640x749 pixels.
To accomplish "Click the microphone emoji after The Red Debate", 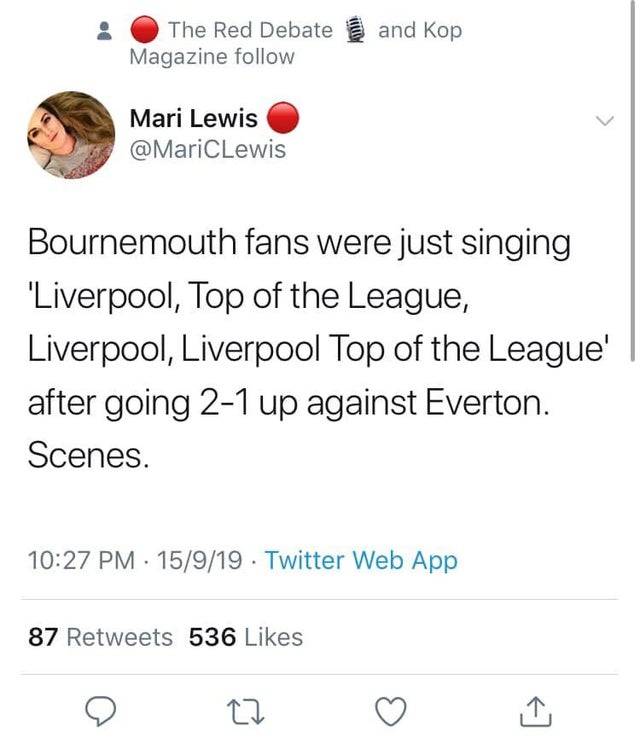I will click(x=356, y=31).
